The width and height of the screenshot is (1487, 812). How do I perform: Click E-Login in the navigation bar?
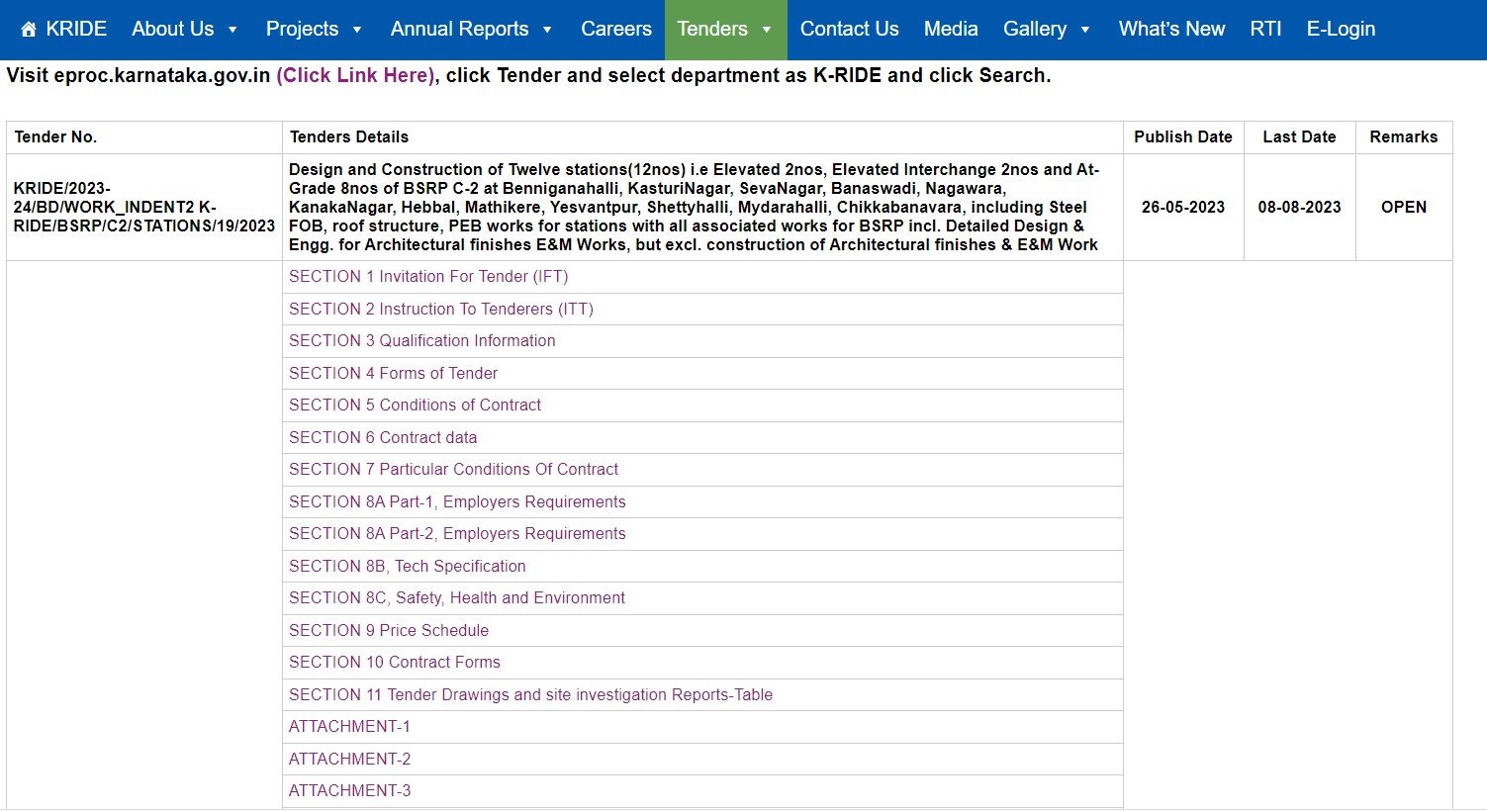pyautogui.click(x=1341, y=30)
